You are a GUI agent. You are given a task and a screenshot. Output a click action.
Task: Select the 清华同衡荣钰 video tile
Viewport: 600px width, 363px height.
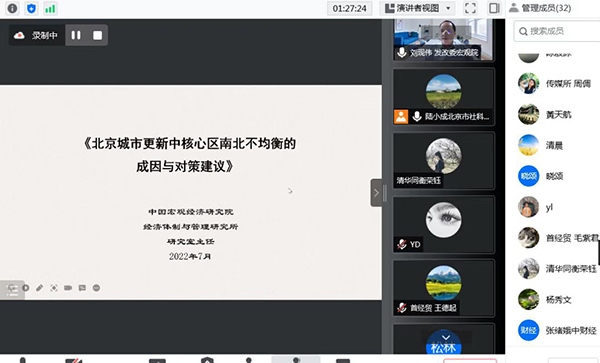coord(443,161)
